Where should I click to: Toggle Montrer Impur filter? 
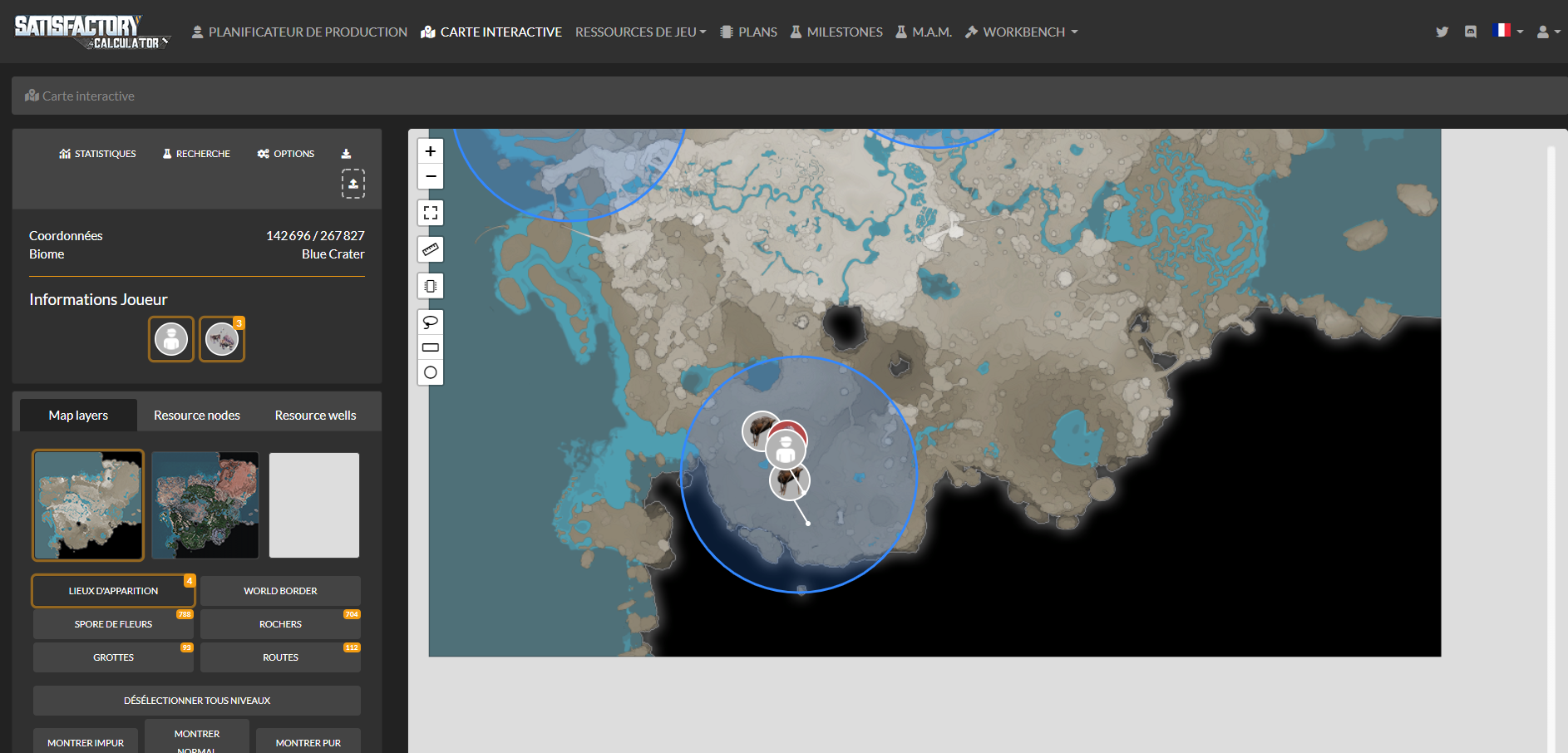coord(86,742)
